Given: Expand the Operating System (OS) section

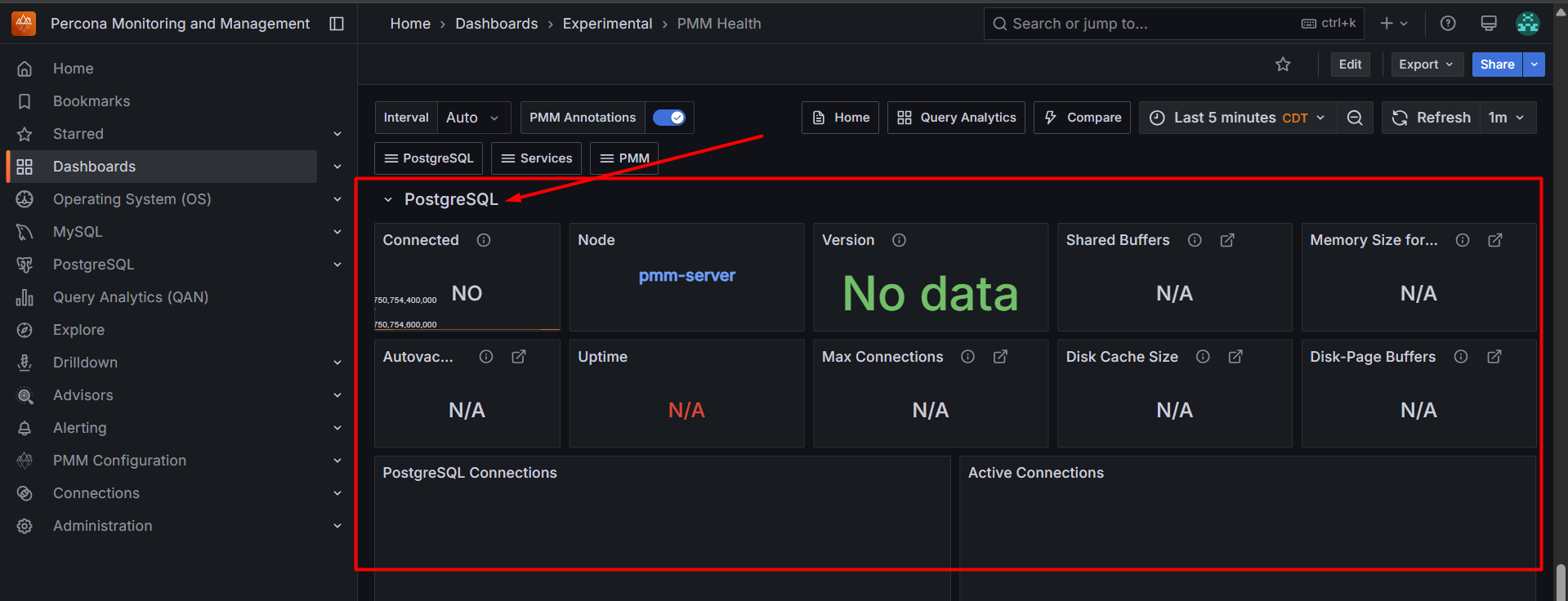Looking at the screenshot, I should point(337,199).
